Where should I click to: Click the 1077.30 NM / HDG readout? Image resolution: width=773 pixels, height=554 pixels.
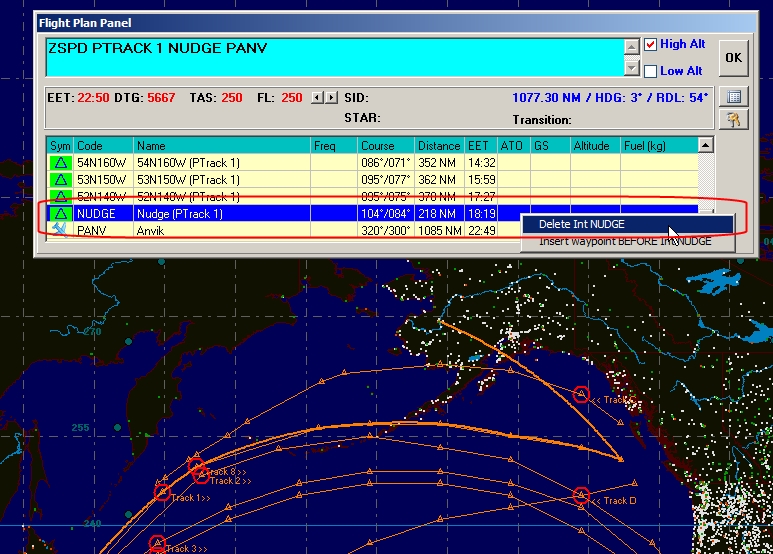pyautogui.click(x=610, y=98)
